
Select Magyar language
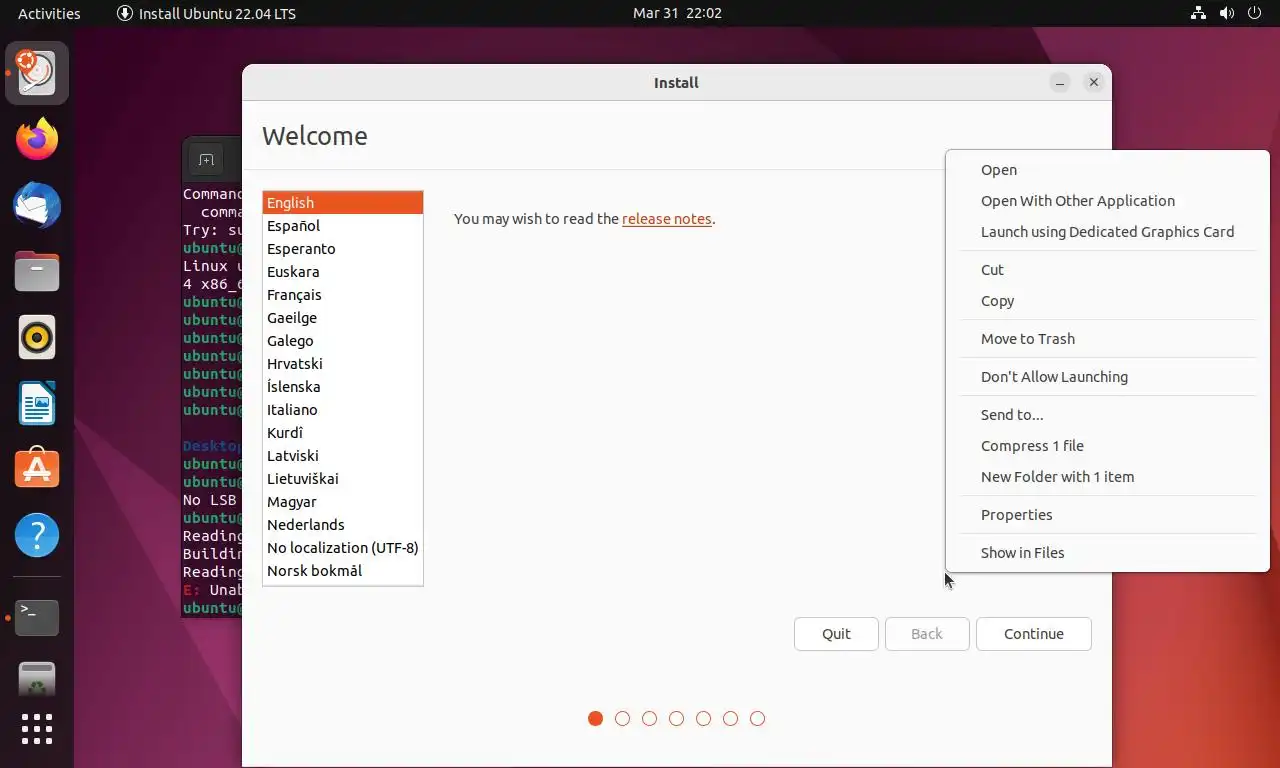pos(343,502)
